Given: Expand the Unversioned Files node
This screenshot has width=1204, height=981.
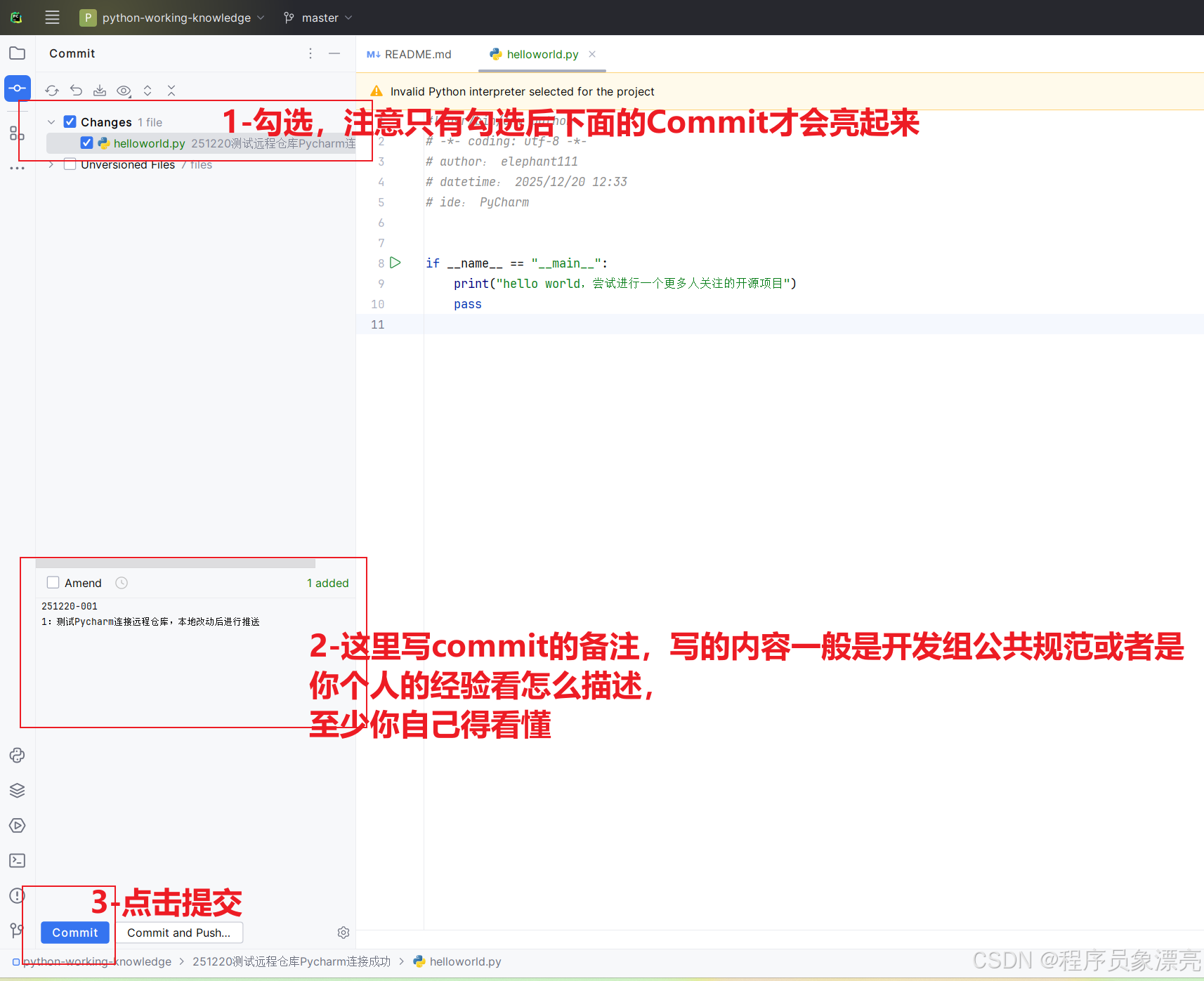Looking at the screenshot, I should pyautogui.click(x=51, y=164).
